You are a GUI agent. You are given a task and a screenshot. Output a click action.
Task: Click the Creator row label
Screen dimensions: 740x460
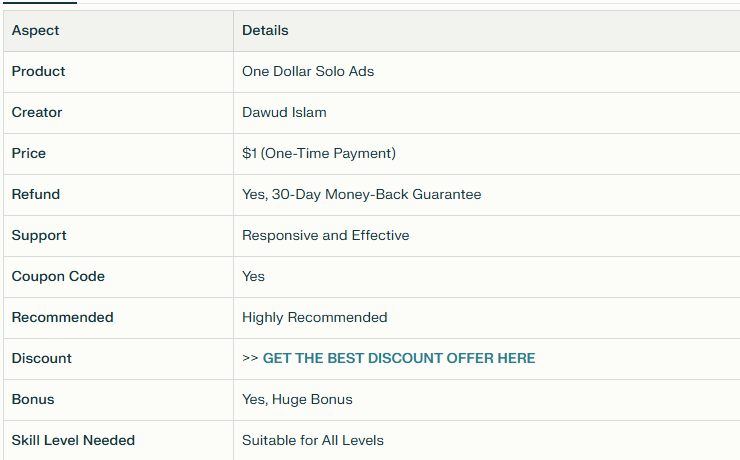click(x=37, y=112)
